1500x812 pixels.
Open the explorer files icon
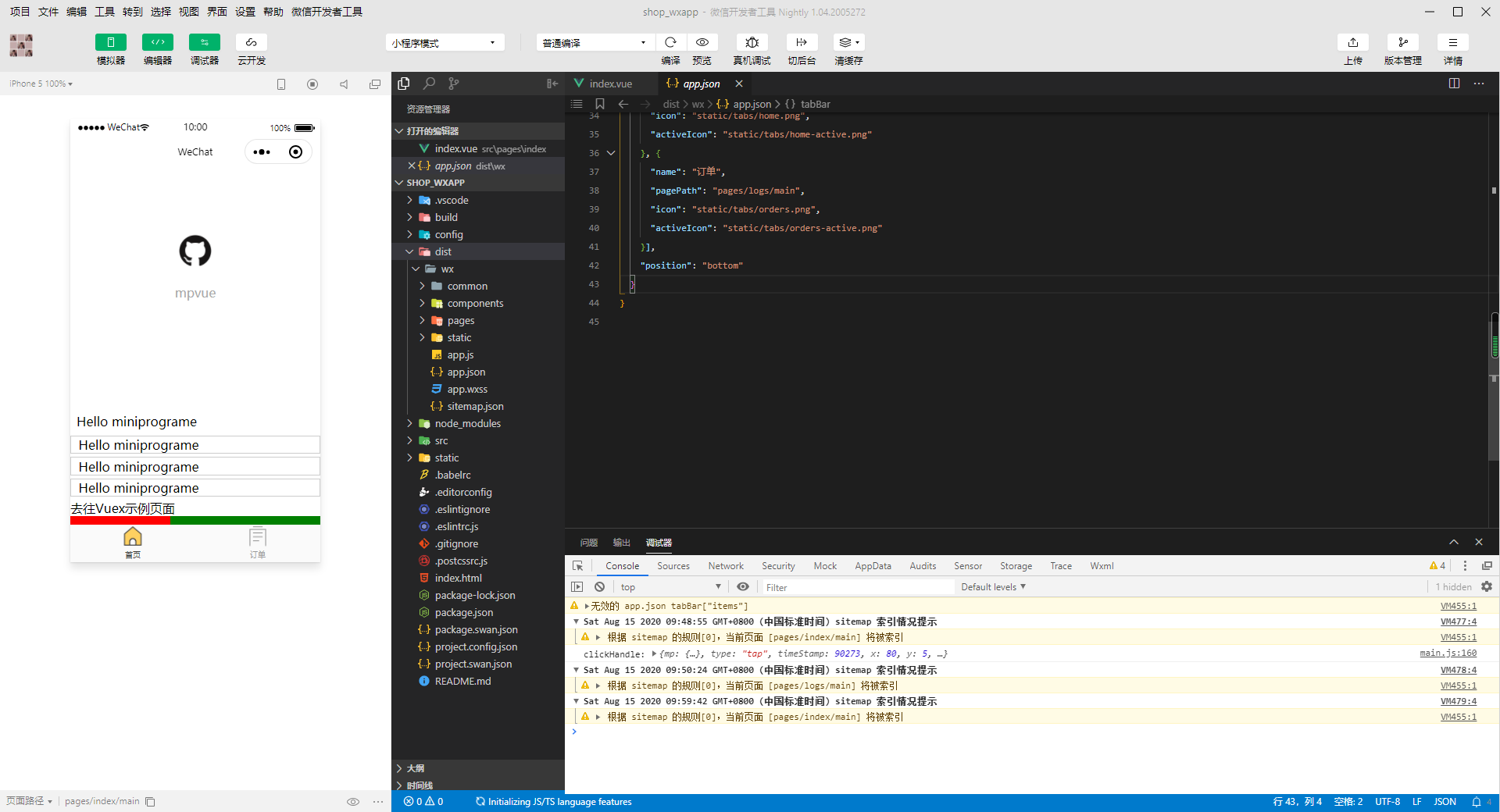(x=404, y=84)
